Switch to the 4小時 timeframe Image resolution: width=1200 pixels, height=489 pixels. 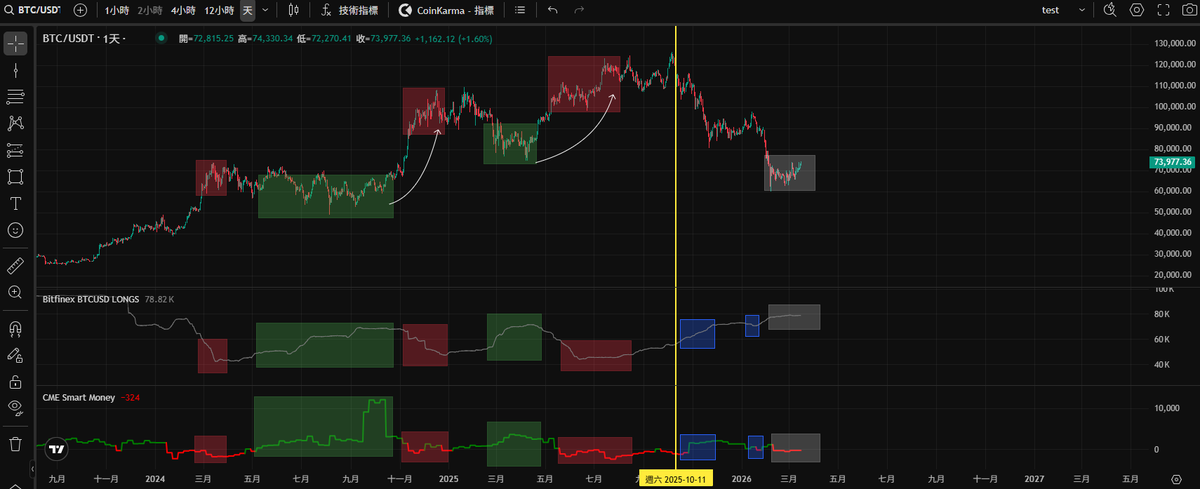[x=183, y=10]
